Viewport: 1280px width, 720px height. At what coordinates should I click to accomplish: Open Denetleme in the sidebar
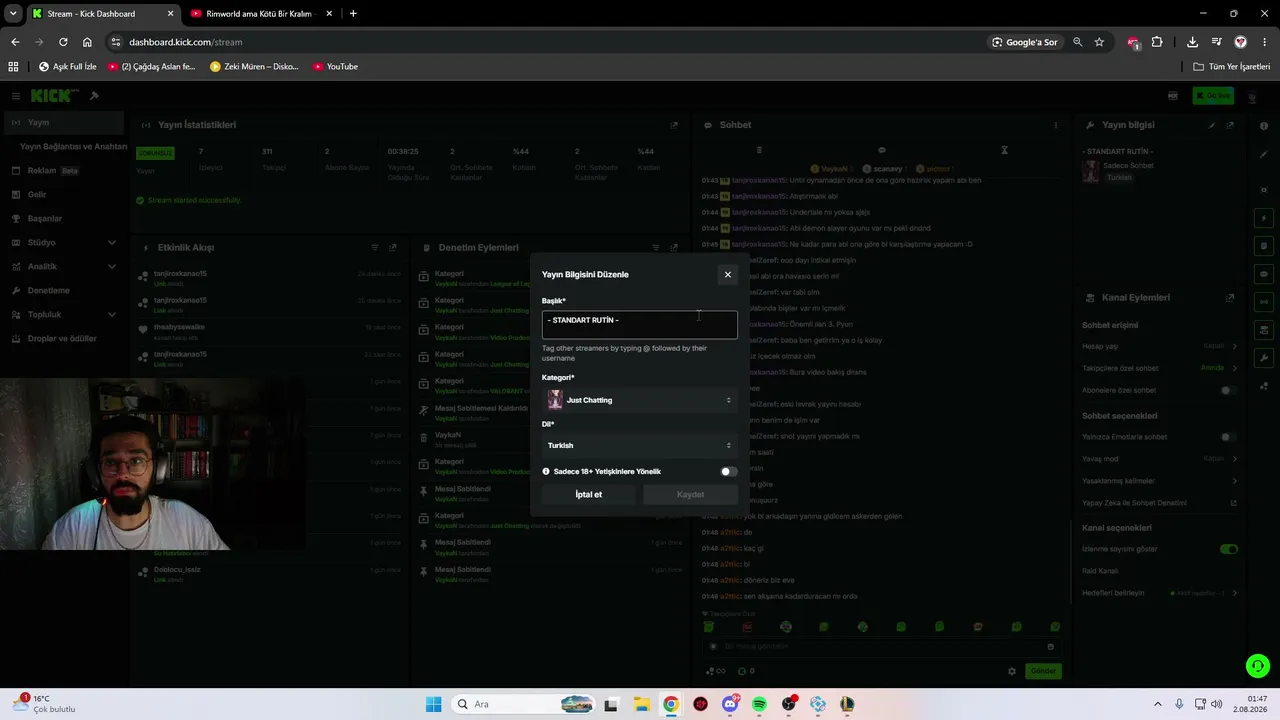pyautogui.click(x=62, y=290)
